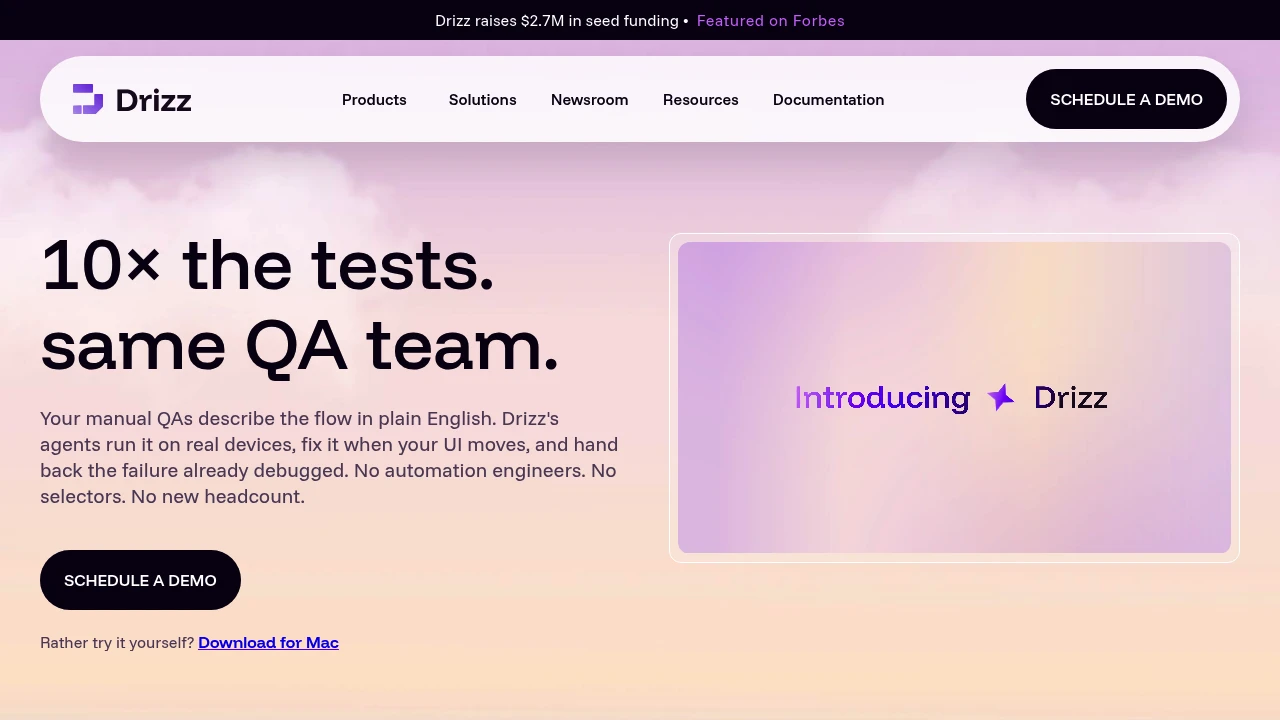Image resolution: width=1280 pixels, height=720 pixels.
Task: Click the 'same QA team.' headline line
Action: (299, 346)
